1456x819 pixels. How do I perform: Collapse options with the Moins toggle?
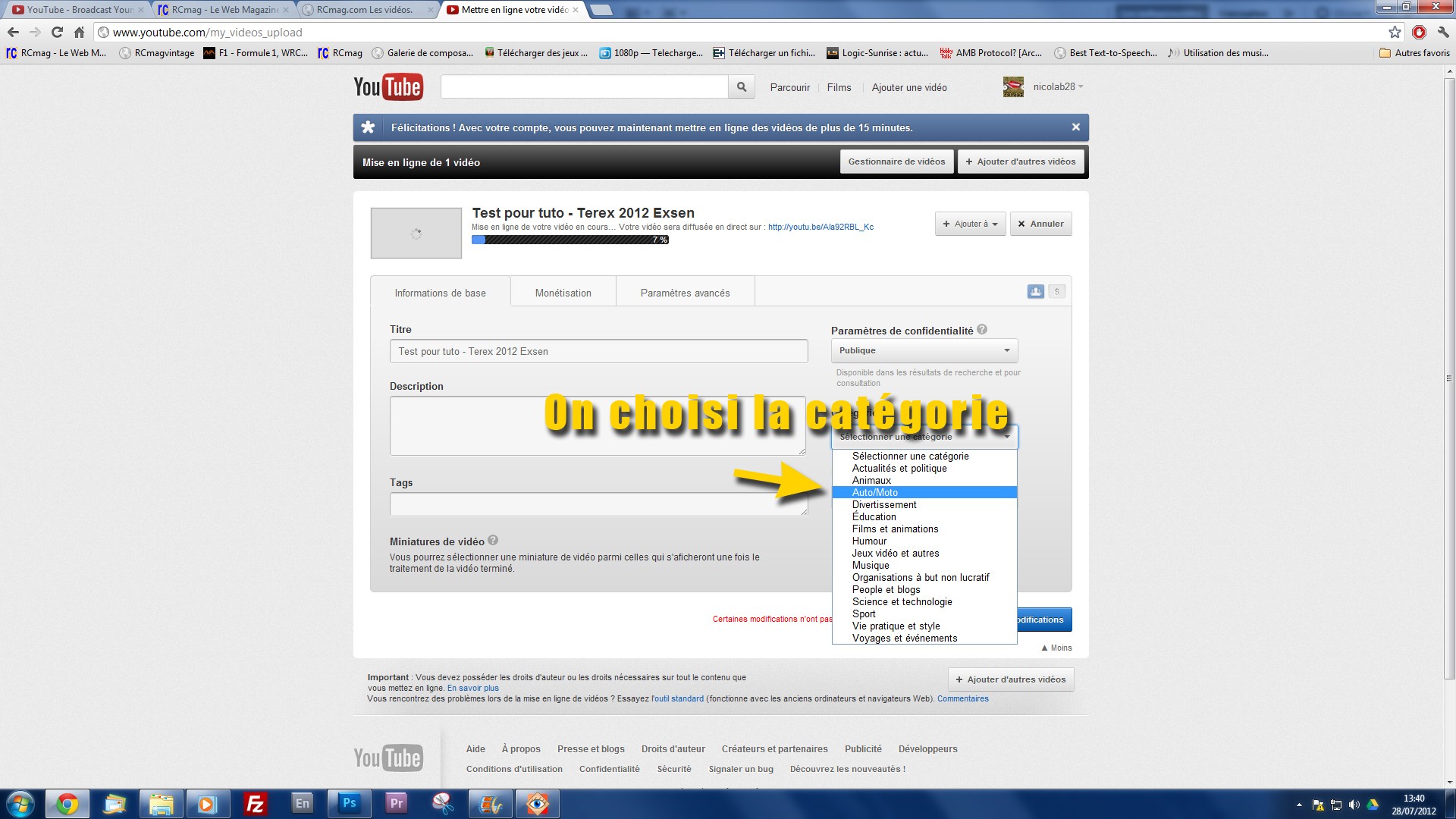1057,648
